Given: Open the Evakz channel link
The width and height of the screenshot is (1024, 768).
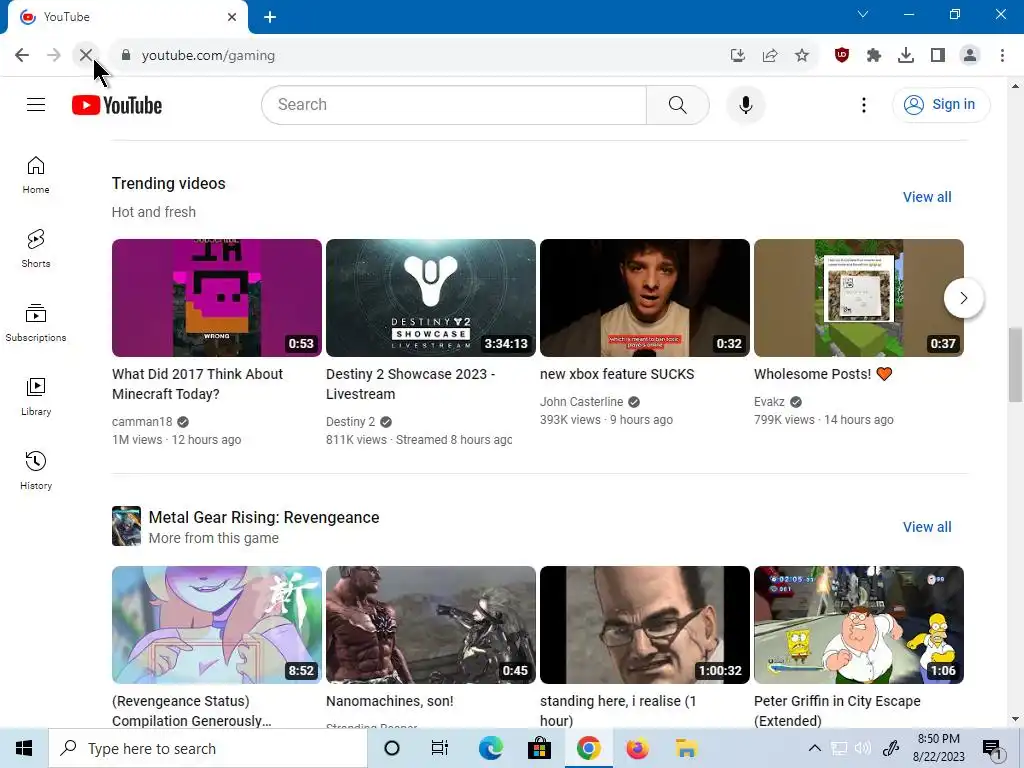Looking at the screenshot, I should pos(769,402).
